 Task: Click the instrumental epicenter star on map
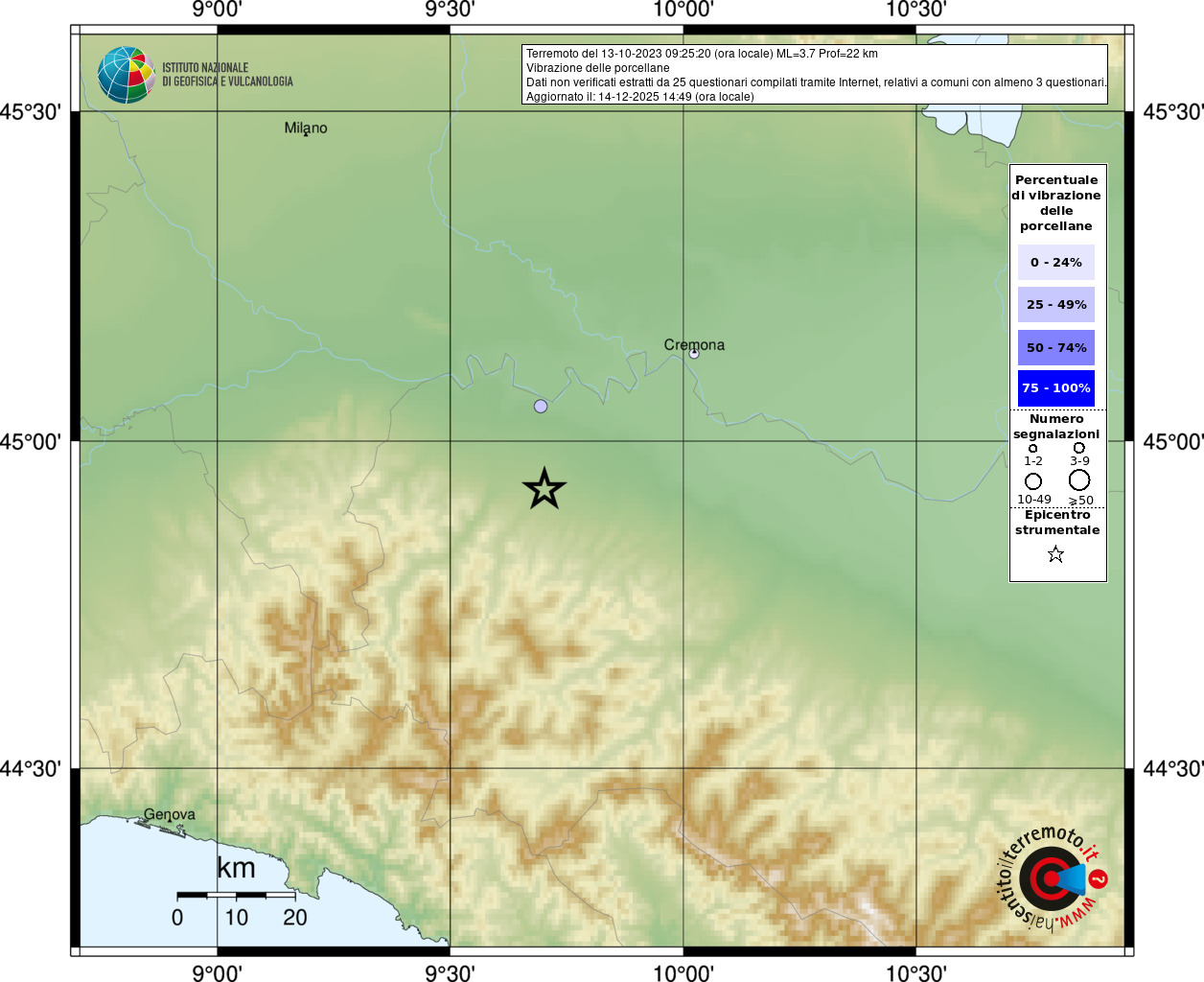(544, 489)
